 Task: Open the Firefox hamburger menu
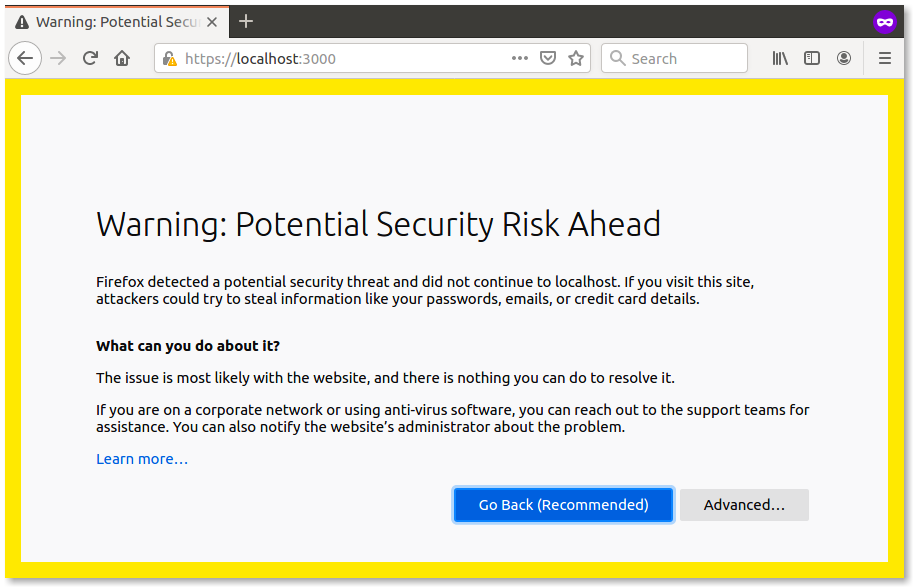tap(885, 59)
